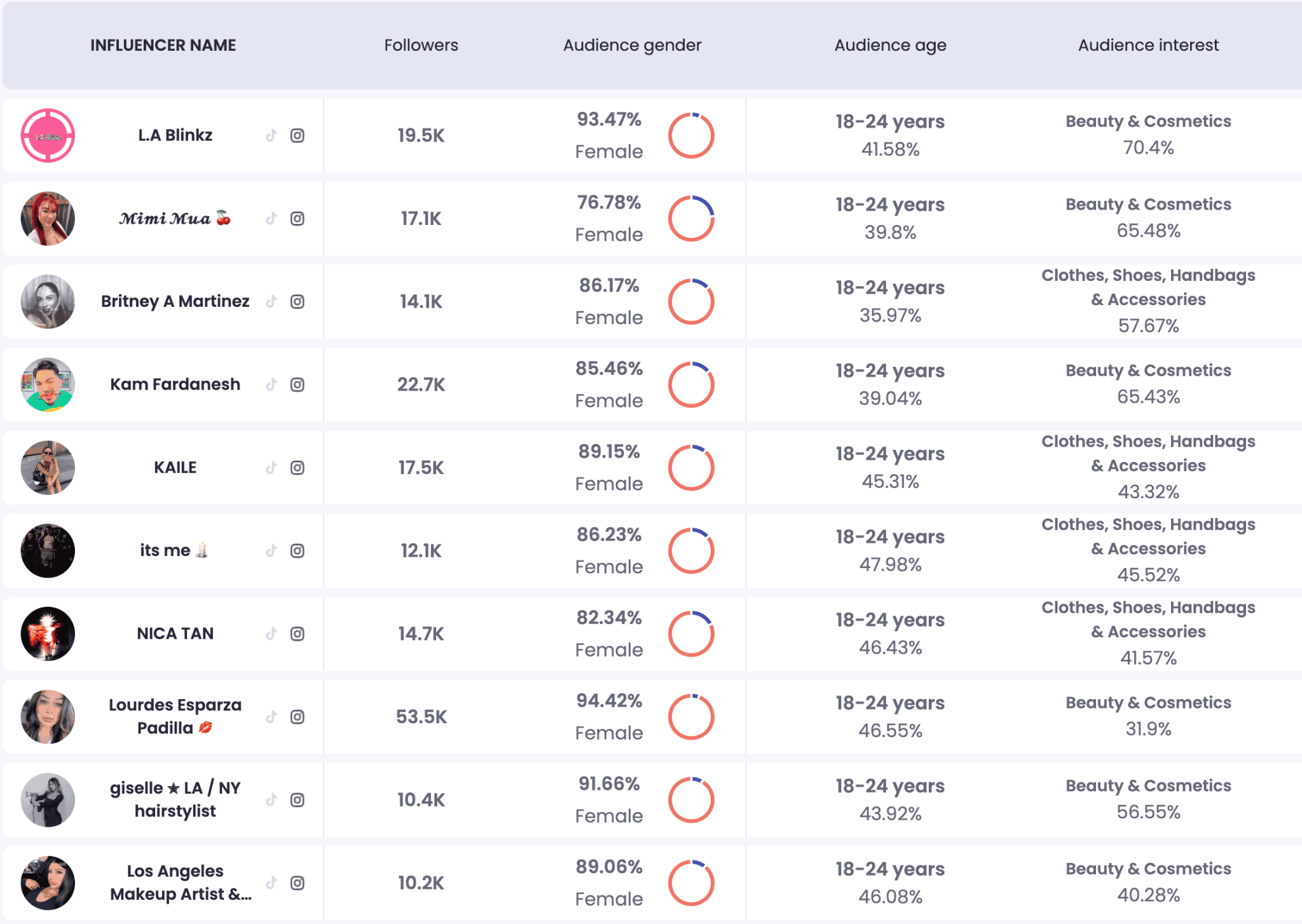Image resolution: width=1302 pixels, height=924 pixels.
Task: Click the TikTok icon for Mimi Mua
Action: [271, 218]
